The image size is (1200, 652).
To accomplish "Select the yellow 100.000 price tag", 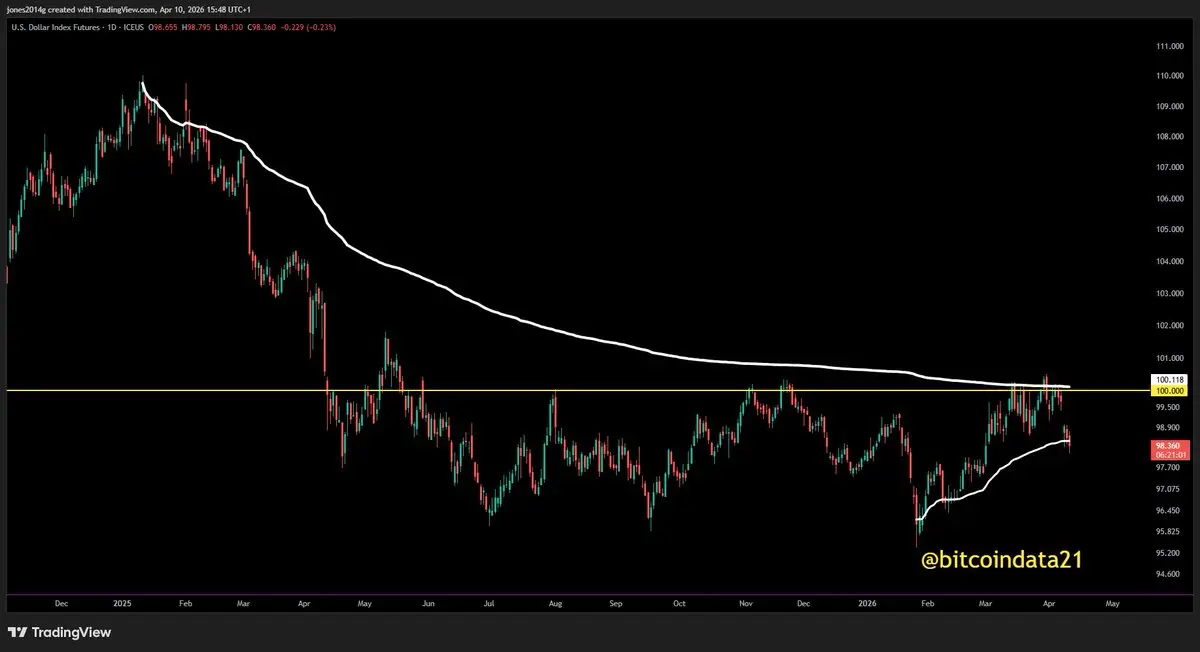I will (x=1168, y=389).
